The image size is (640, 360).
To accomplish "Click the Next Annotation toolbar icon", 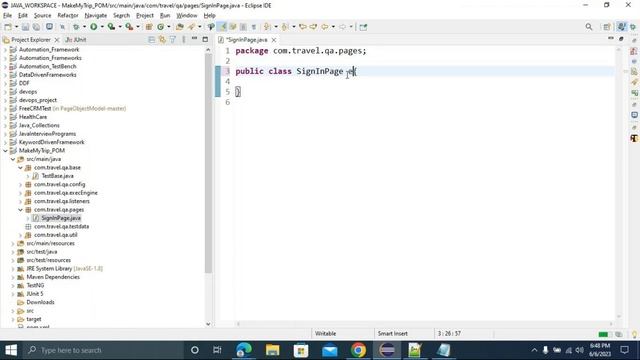I will pos(267,27).
